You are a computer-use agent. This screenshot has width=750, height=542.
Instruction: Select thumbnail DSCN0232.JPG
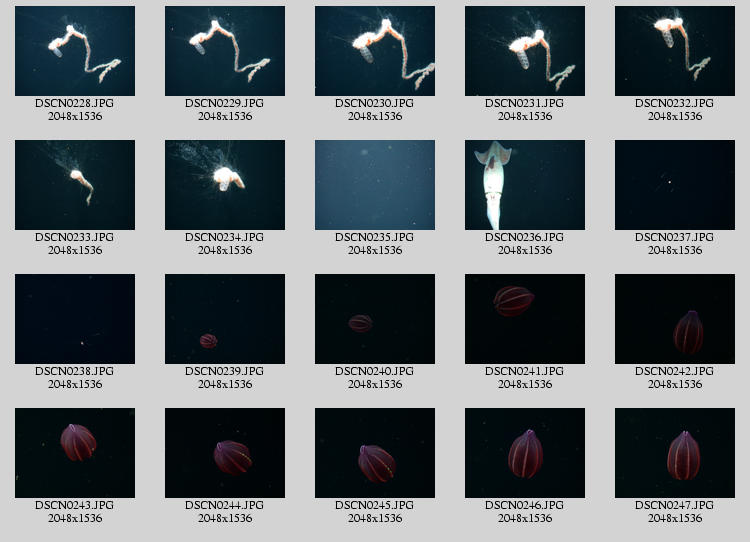coord(675,51)
